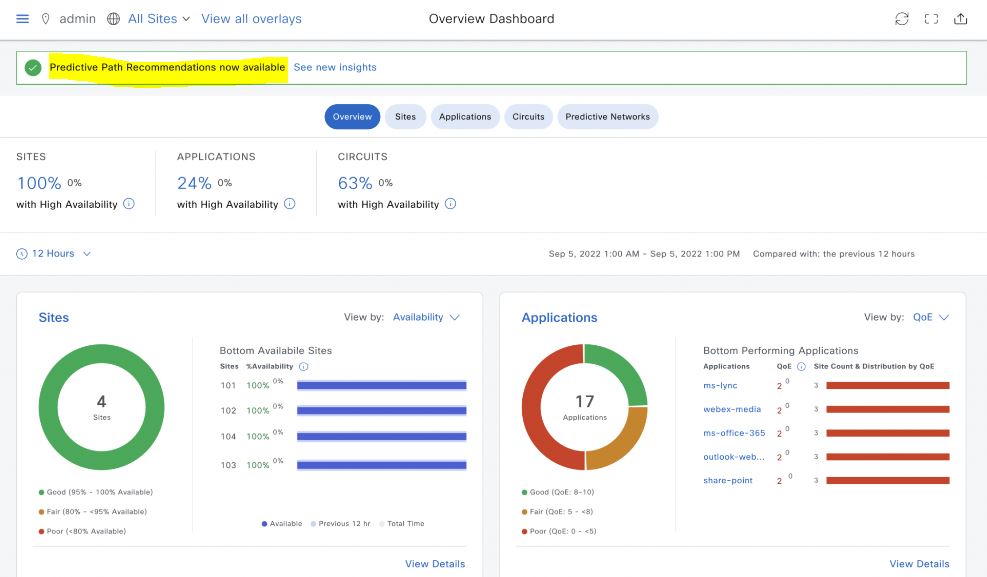
Task: Click the fullscreen expand icon
Action: [931, 19]
